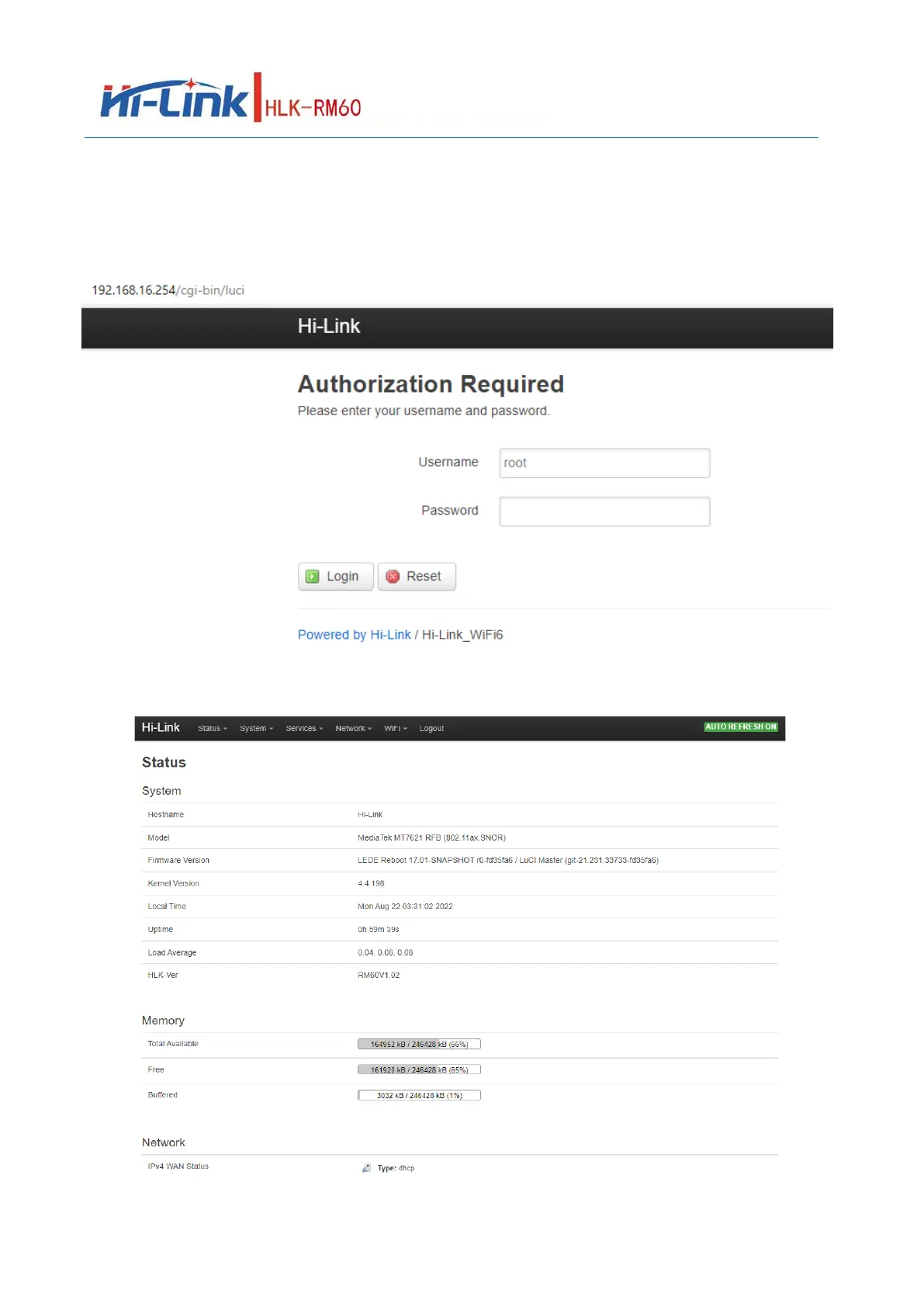Viewport: 924px width, 1307px height.
Task: Select the Load Average value 0.04, 0.08, 0.08
Action: [386, 953]
